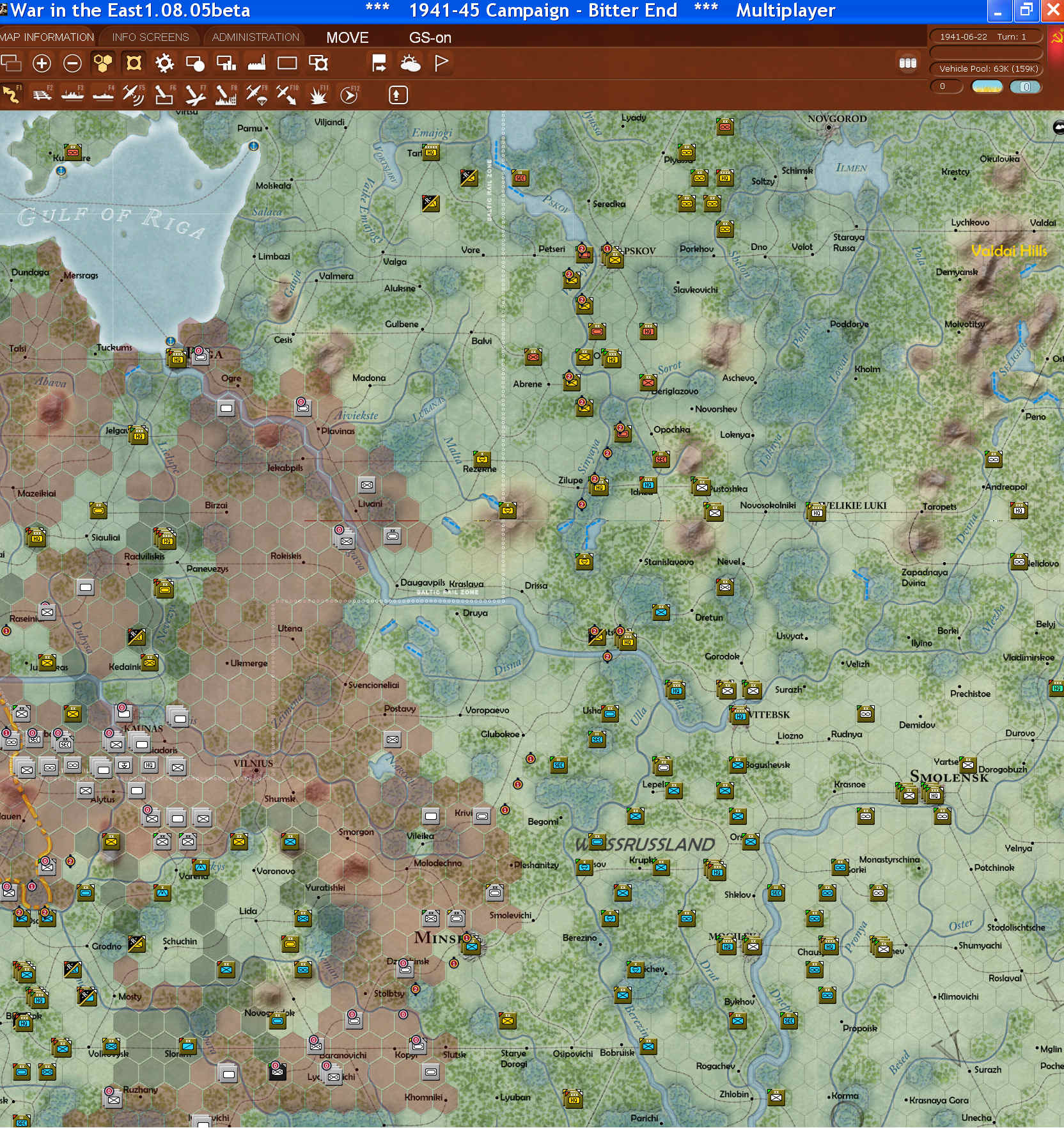This screenshot has height=1128, width=1064.
Task: Click the zoom in plus icon
Action: point(42,63)
